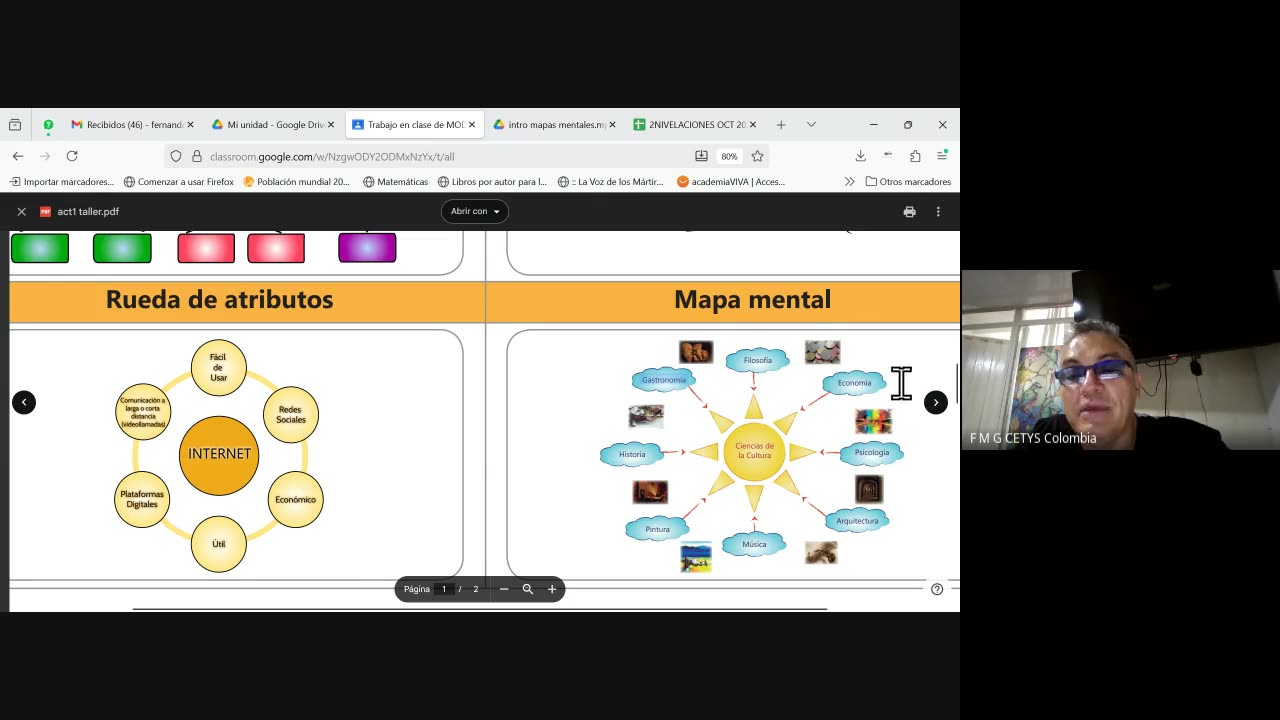The width and height of the screenshot is (1280, 720).
Task: Zoom out with the minus button
Action: coord(504,589)
